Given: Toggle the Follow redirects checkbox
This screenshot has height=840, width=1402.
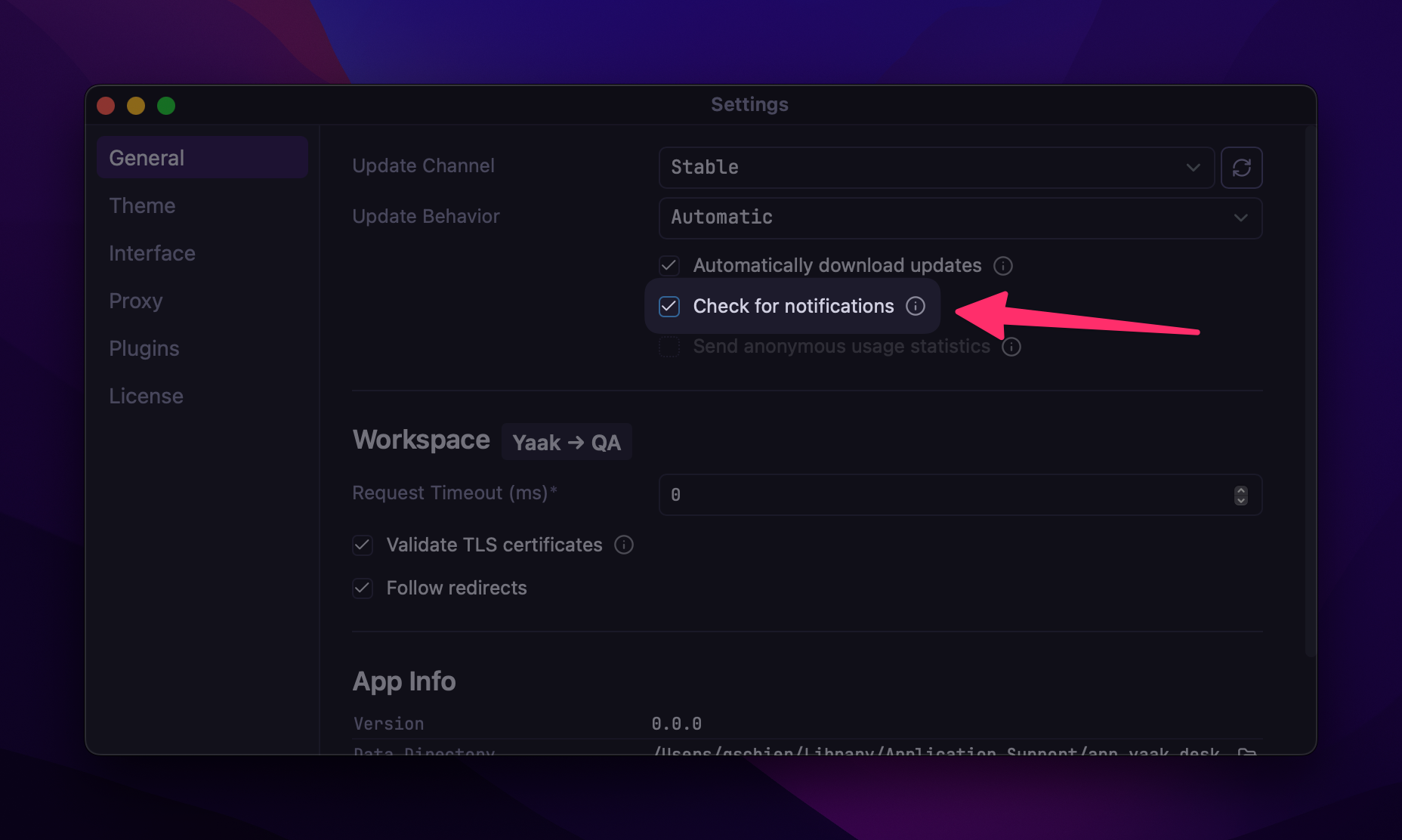Looking at the screenshot, I should [x=363, y=588].
